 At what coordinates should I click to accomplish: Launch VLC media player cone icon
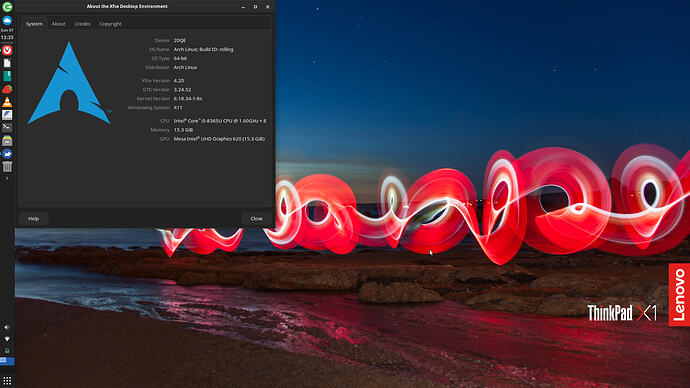(x=7, y=102)
